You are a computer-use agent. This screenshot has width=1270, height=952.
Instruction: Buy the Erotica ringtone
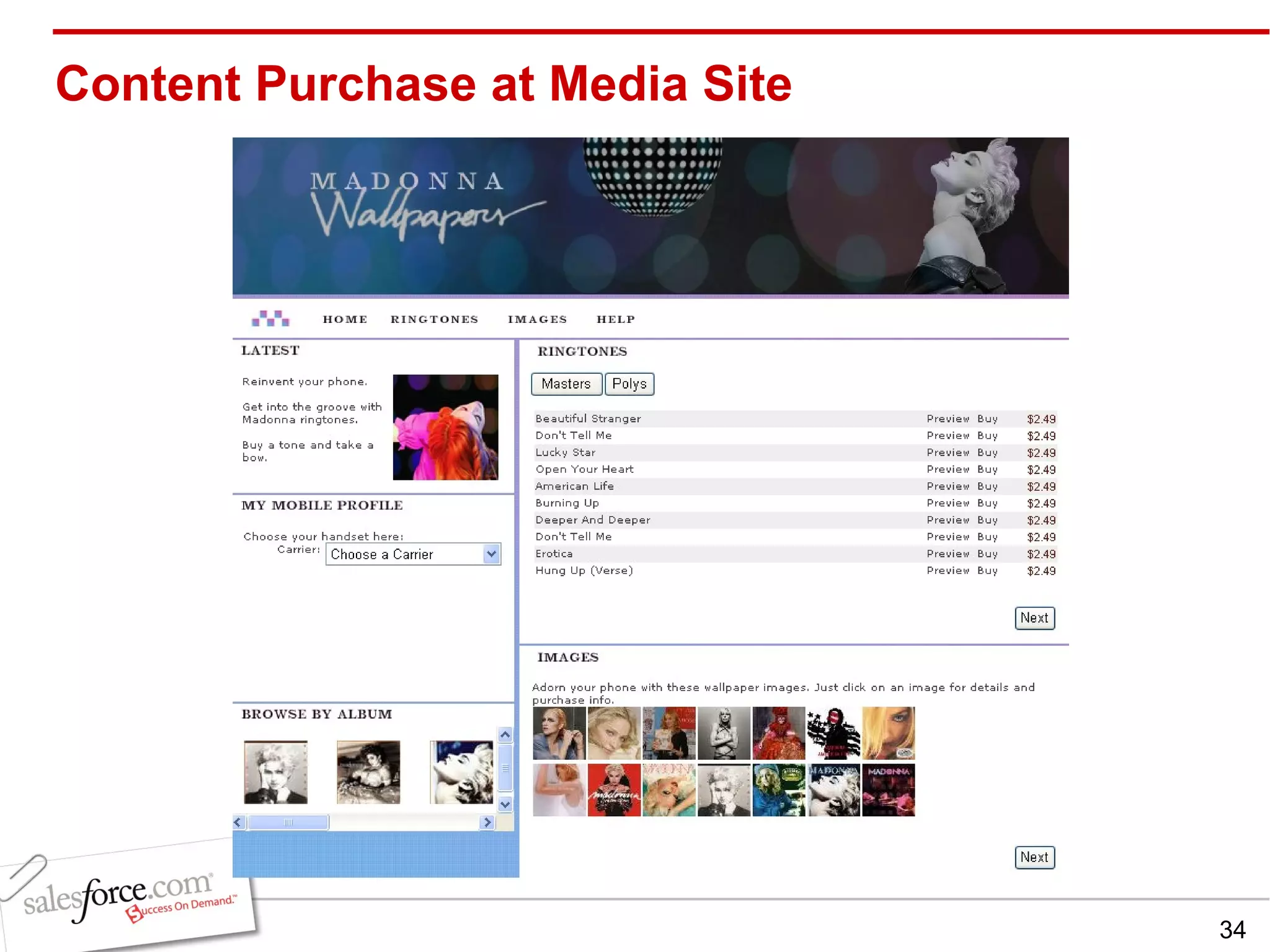[x=987, y=553]
